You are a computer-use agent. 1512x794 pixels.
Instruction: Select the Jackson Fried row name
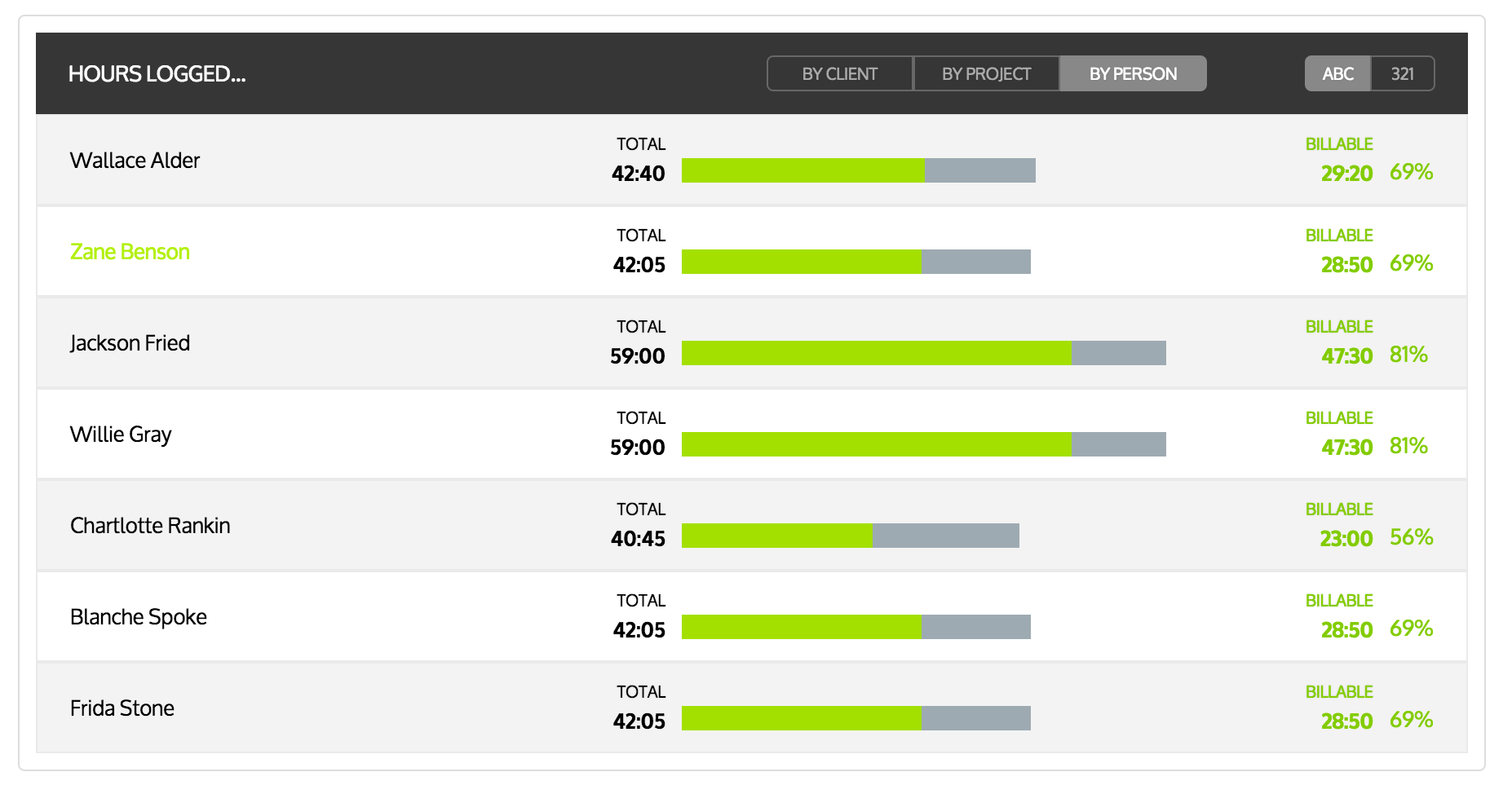click(130, 343)
